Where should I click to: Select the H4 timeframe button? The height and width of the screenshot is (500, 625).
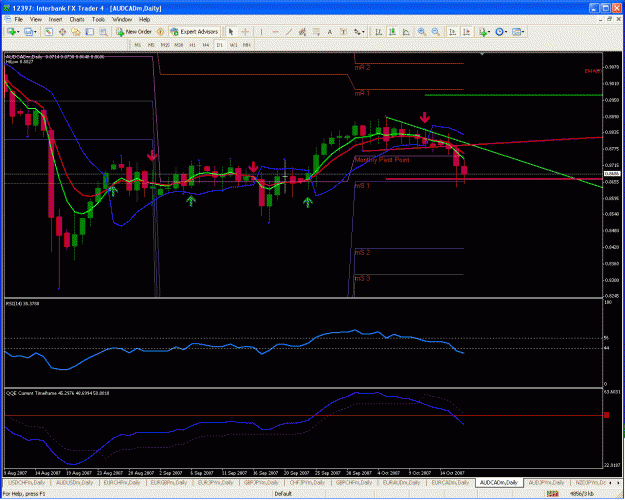[206, 45]
